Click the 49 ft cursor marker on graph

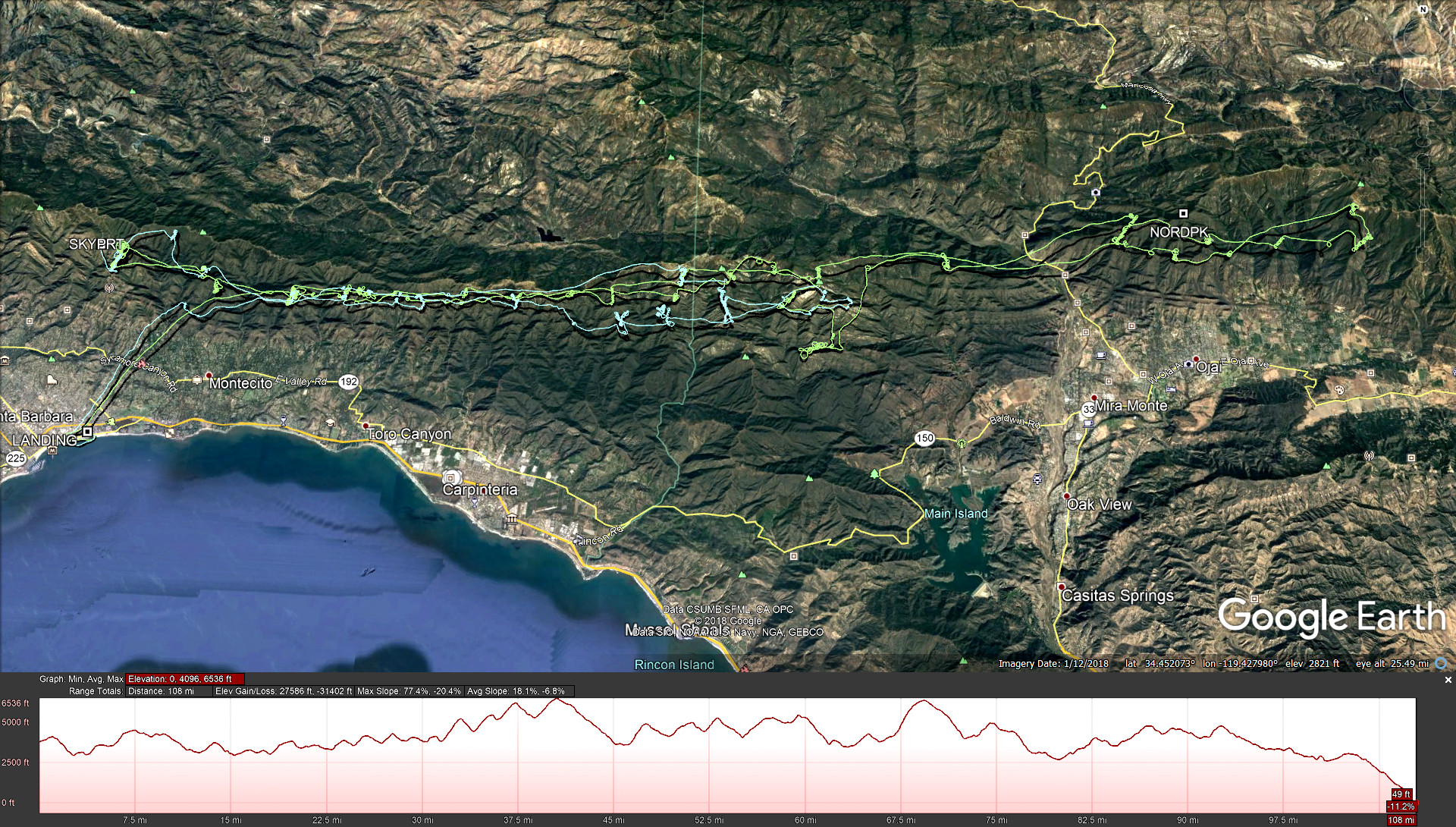pyautogui.click(x=1401, y=794)
